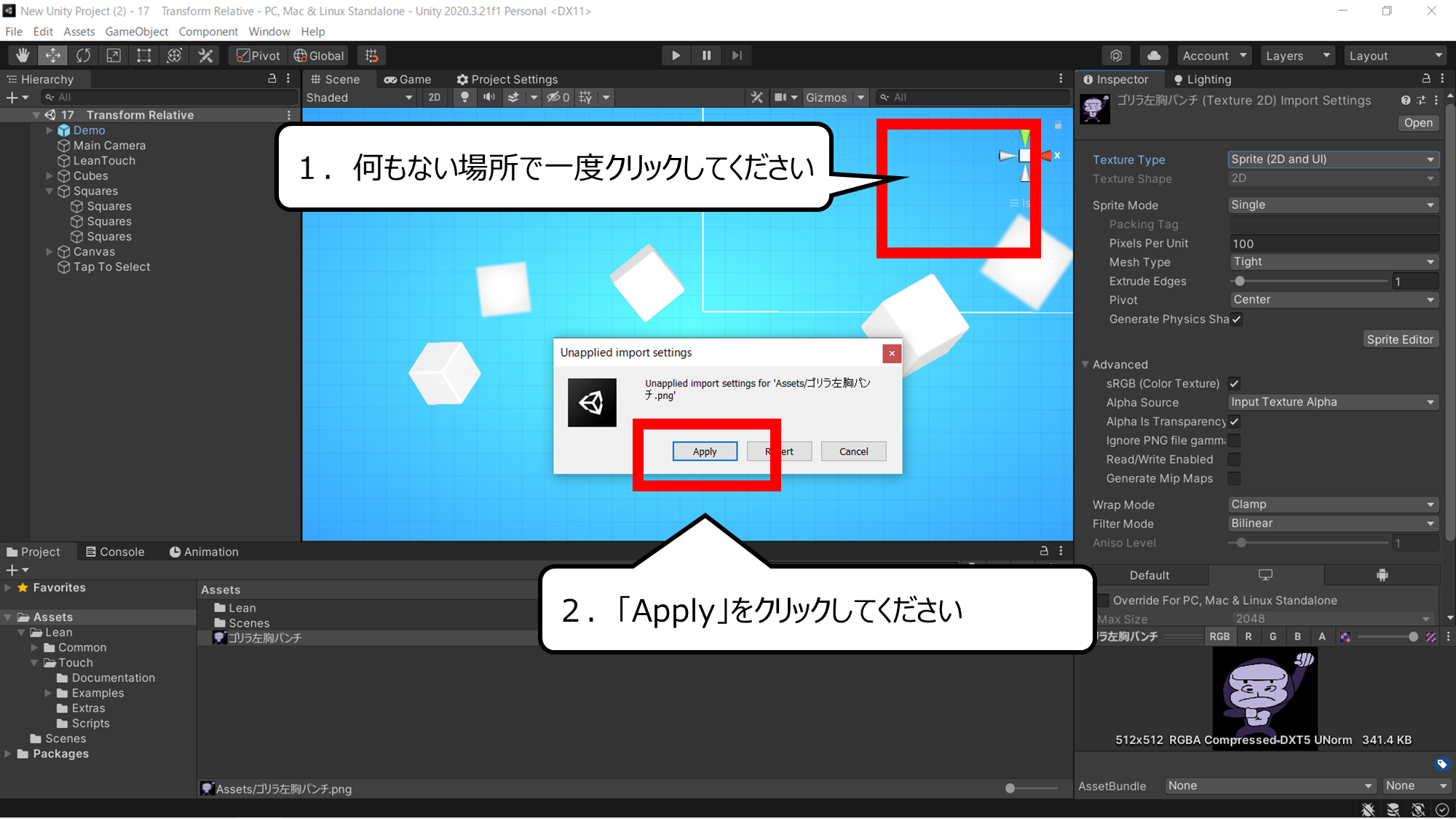Open Account dropdown
The height and width of the screenshot is (819, 1456).
tap(1214, 55)
